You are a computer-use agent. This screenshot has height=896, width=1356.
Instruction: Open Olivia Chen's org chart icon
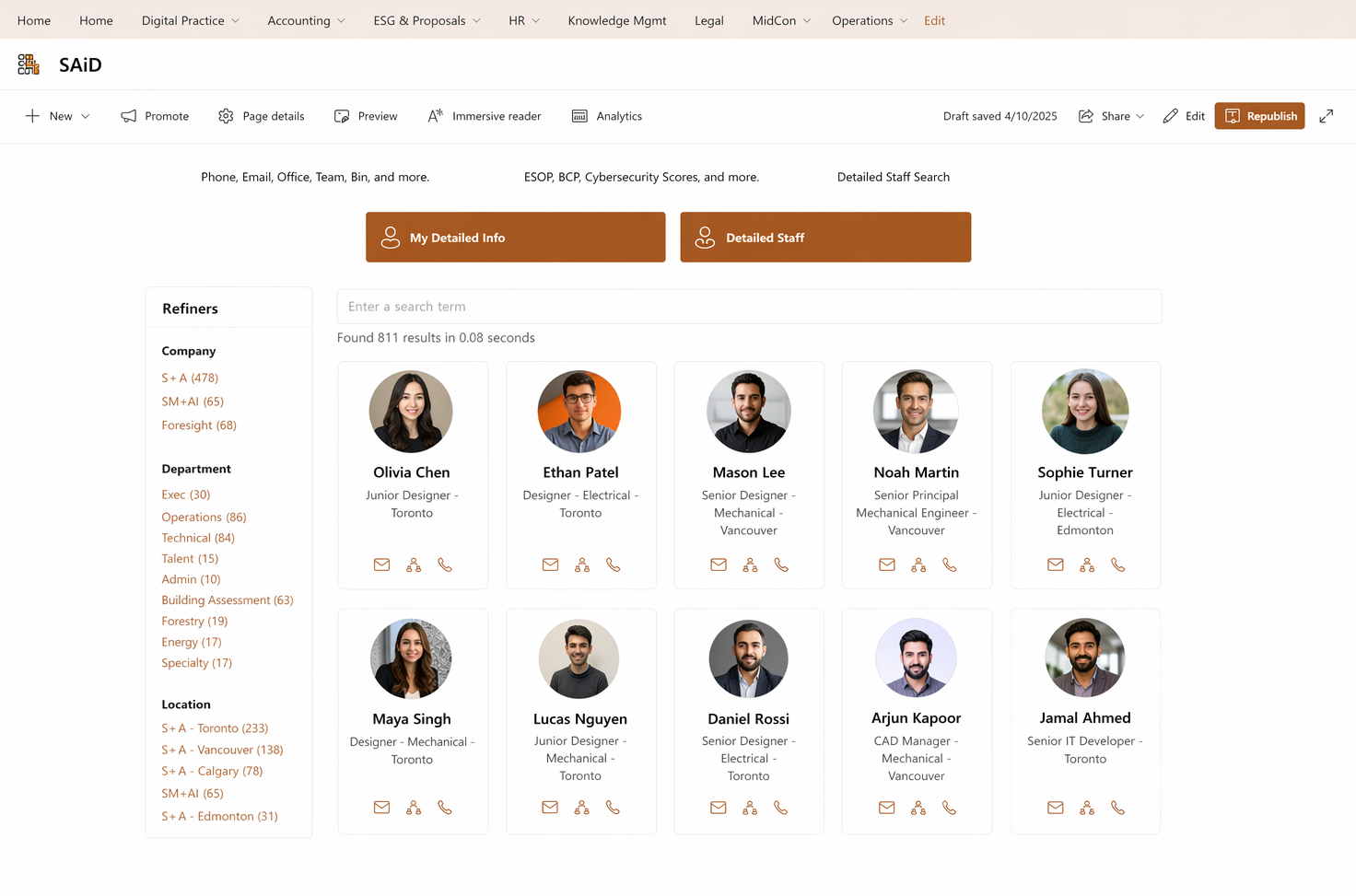(x=414, y=564)
